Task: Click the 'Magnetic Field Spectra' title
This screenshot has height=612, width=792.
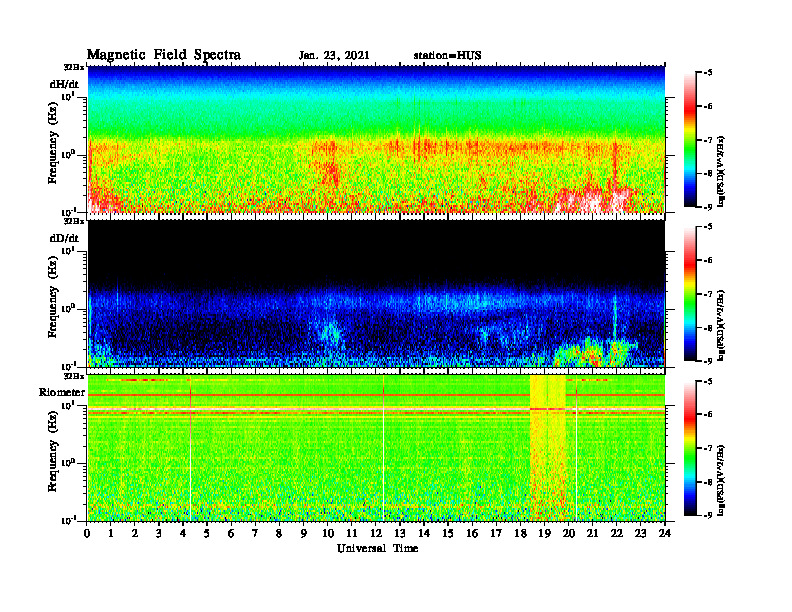Action: (164, 55)
